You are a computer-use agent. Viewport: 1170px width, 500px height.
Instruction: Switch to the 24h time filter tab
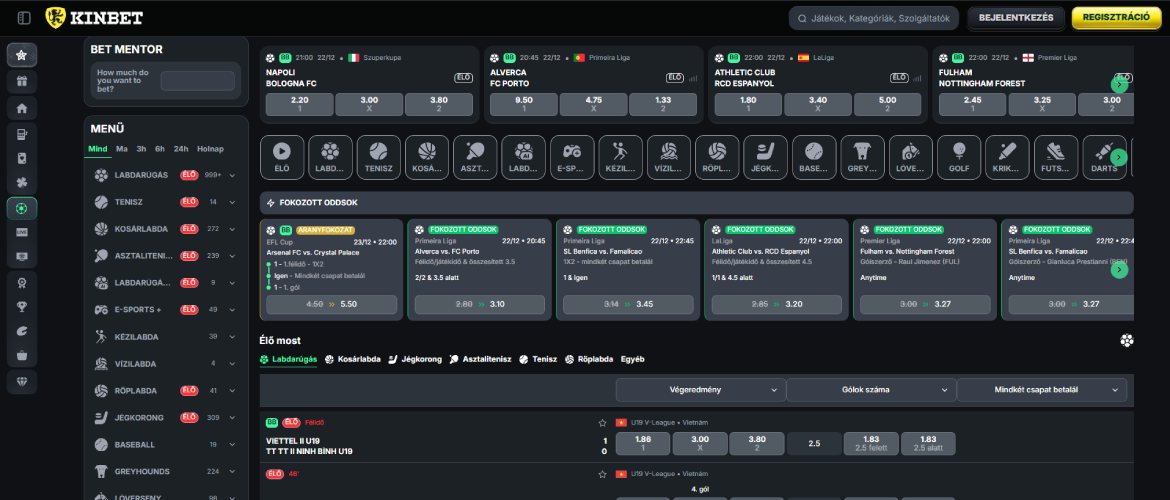[181, 149]
